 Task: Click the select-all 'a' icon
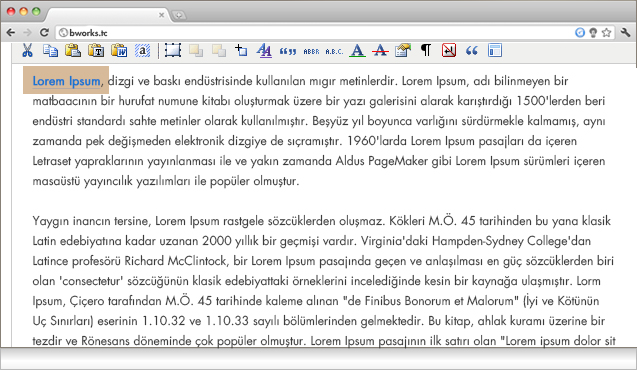[143, 51]
